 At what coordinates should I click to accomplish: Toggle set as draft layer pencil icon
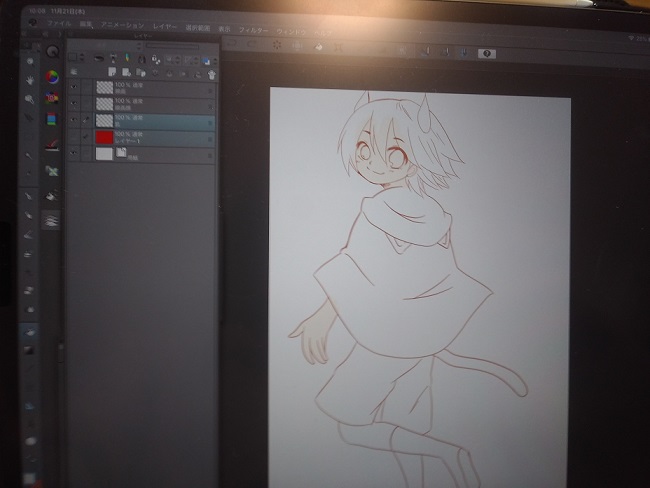tap(127, 59)
